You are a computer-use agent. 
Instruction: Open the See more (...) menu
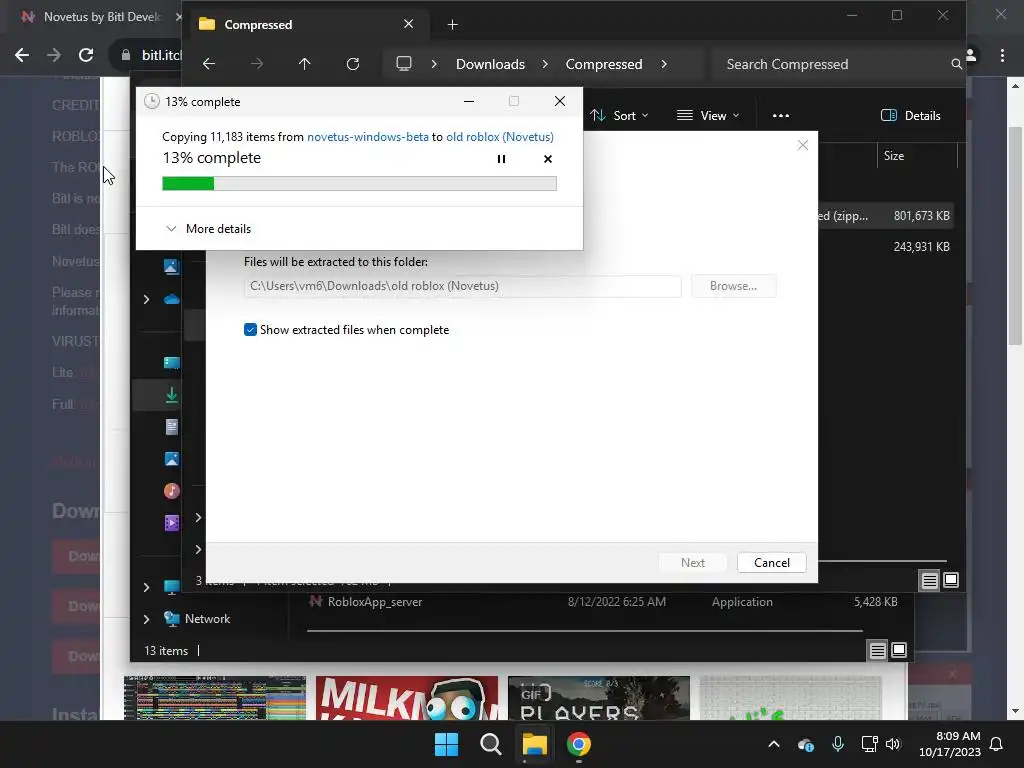pos(780,116)
